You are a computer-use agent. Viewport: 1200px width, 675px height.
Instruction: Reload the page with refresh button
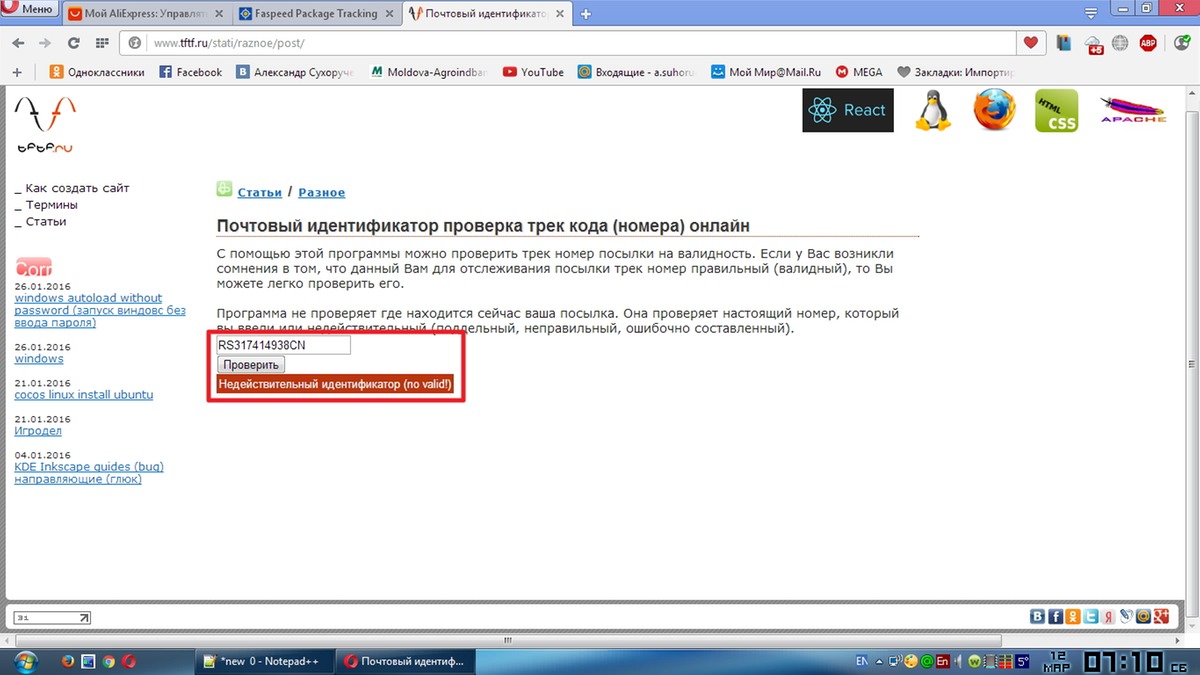(x=73, y=43)
